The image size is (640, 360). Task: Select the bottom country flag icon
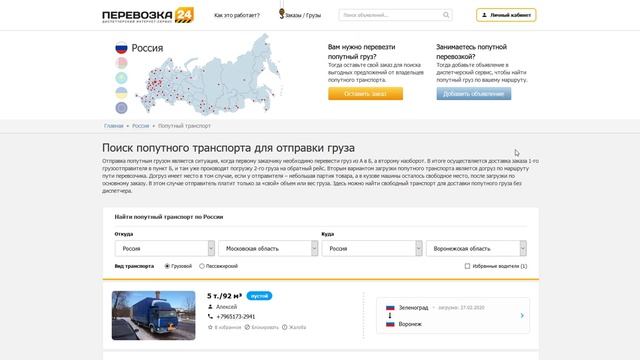tap(121, 108)
